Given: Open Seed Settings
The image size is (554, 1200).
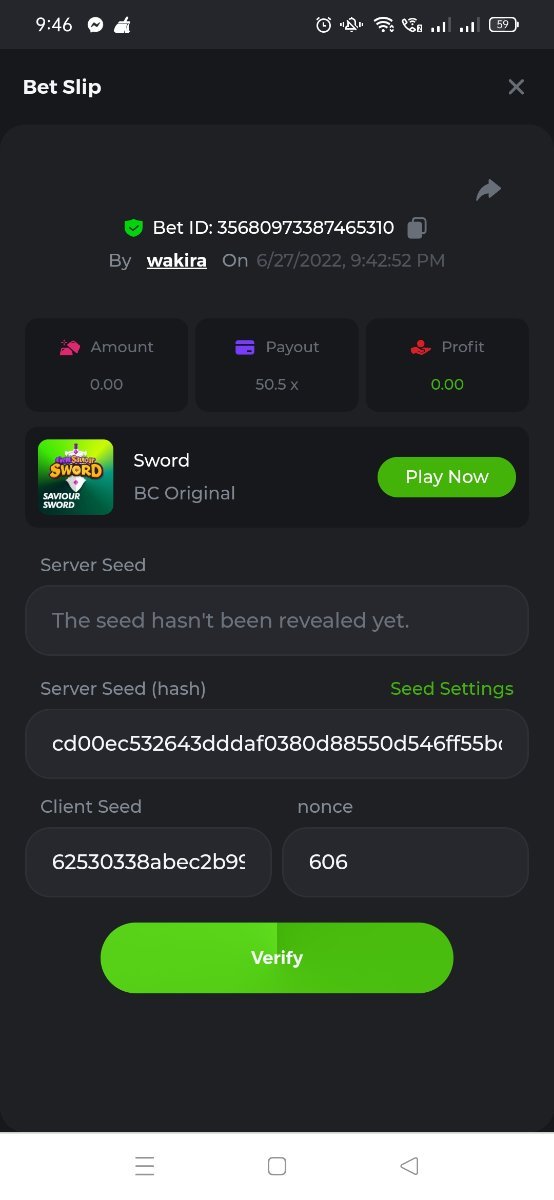Looking at the screenshot, I should [x=452, y=689].
